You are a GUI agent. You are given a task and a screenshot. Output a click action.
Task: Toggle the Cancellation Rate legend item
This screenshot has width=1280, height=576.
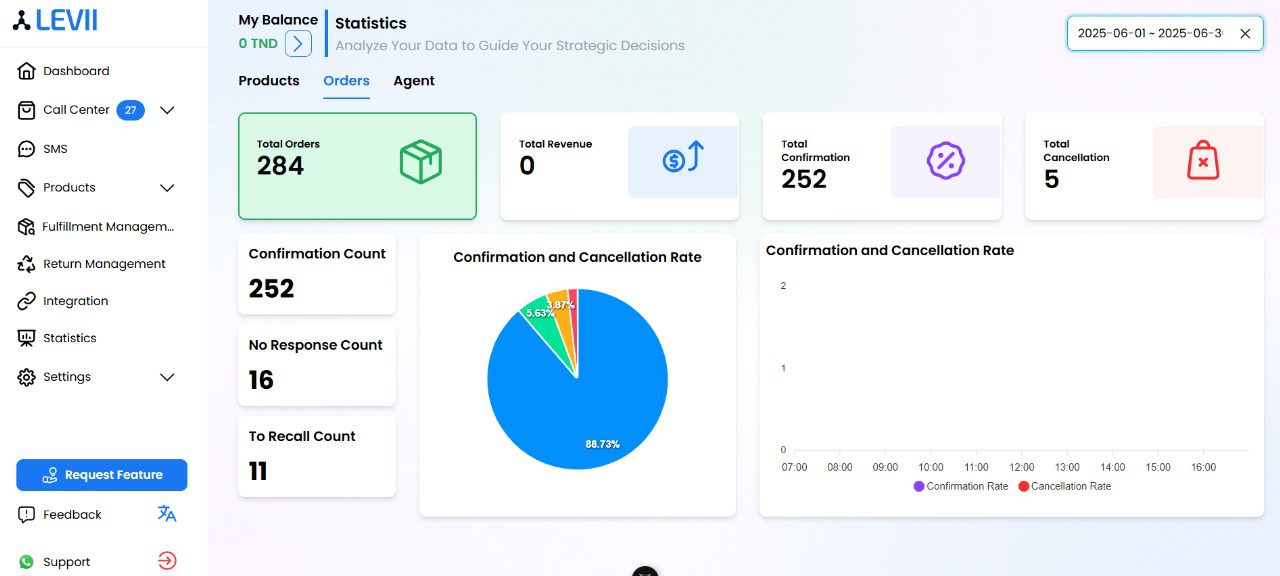coord(1063,486)
